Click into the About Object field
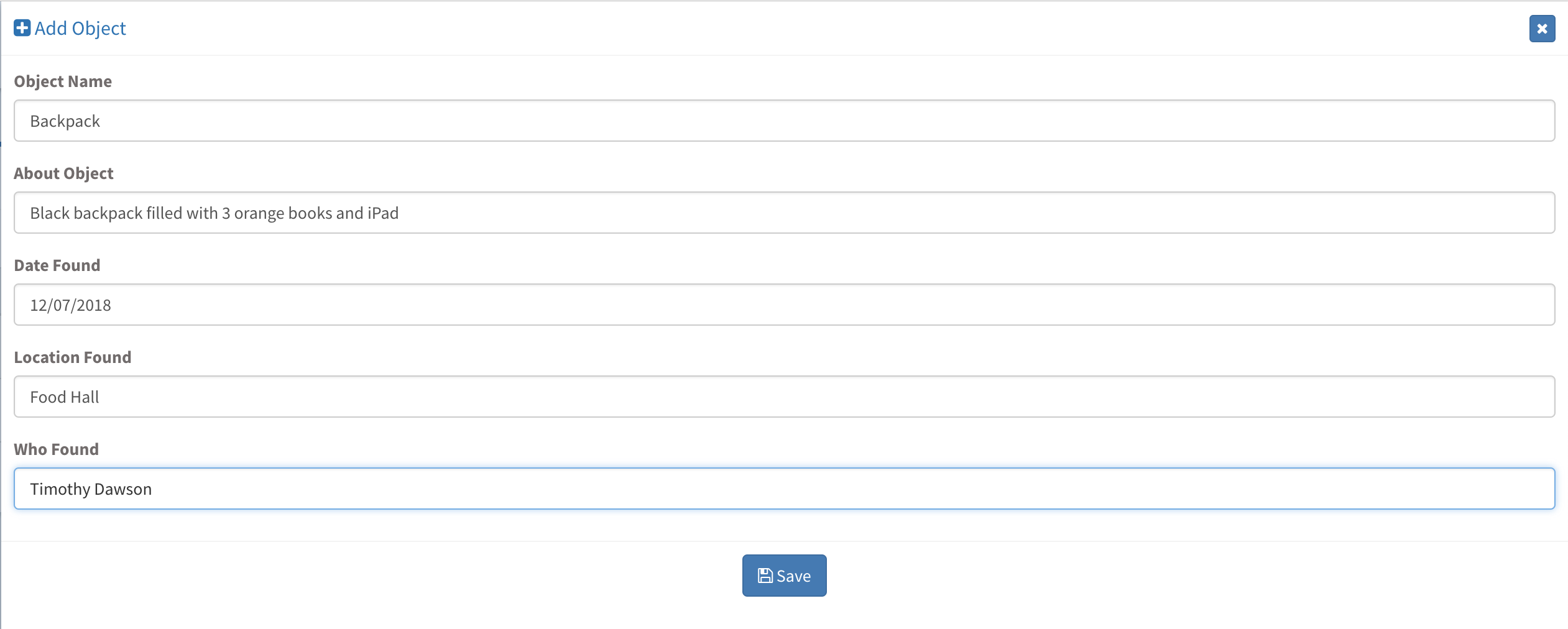The height and width of the screenshot is (629, 1568). pos(784,213)
